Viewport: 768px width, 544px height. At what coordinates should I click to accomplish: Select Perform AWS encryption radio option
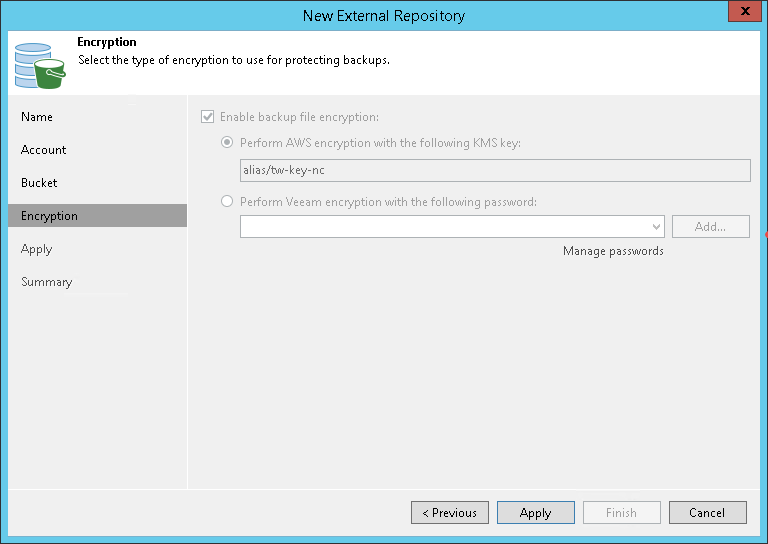[228, 143]
